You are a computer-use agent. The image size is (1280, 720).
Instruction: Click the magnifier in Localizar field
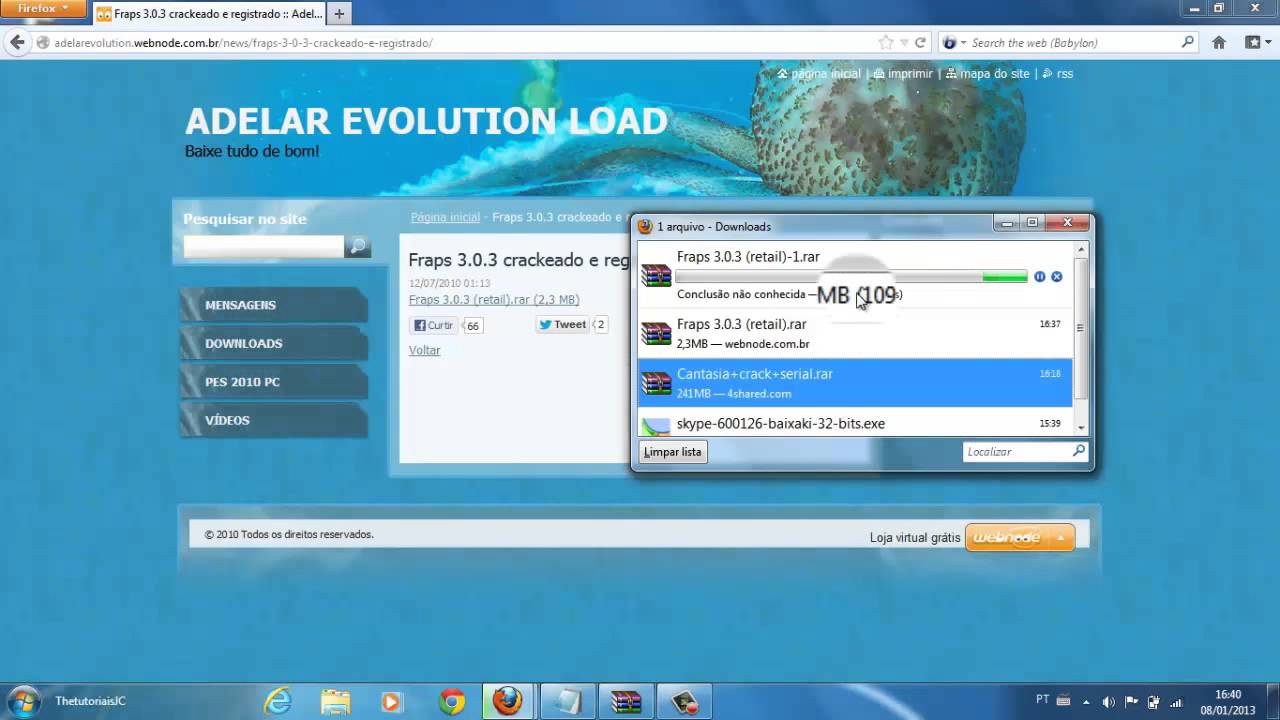point(1078,452)
